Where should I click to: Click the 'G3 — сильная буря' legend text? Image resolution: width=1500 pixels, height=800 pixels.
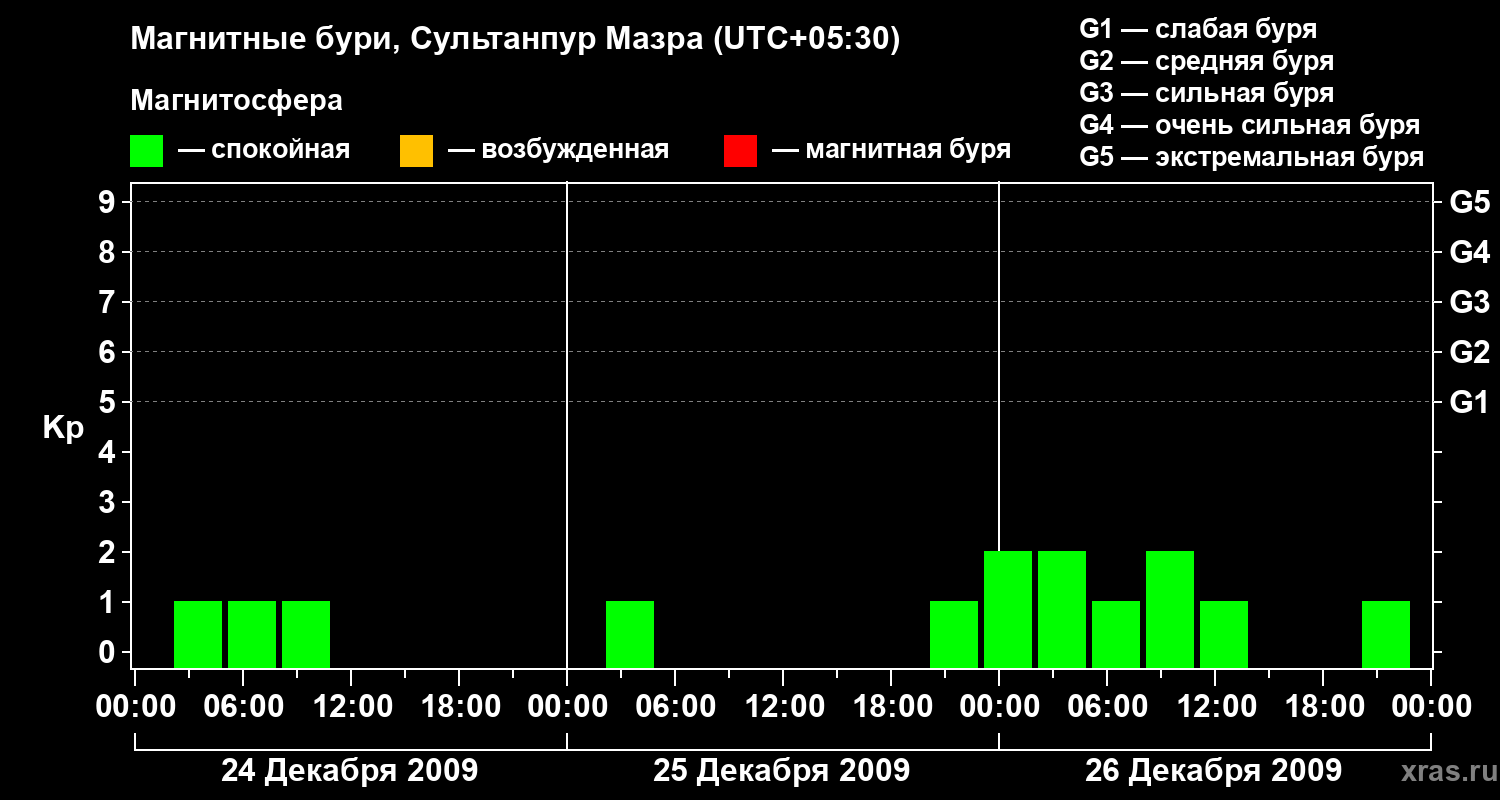point(1206,93)
